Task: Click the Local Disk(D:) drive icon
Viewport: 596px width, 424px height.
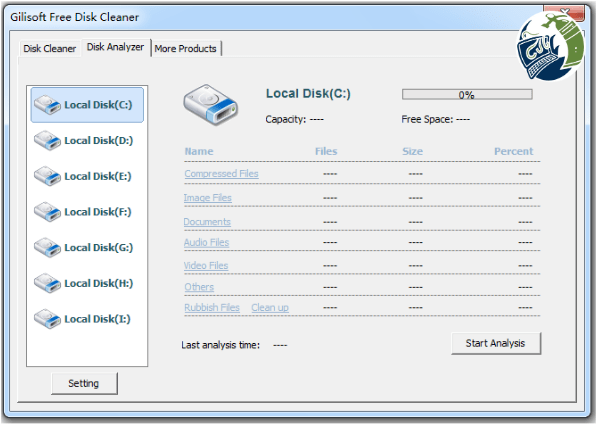Action: (x=47, y=141)
